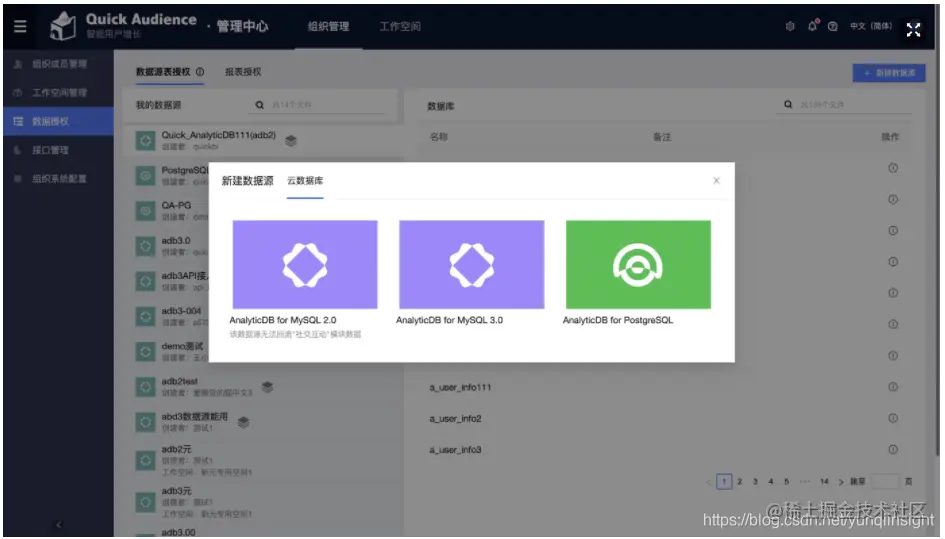Toggle the fullscreen expand icon

pos(914,29)
